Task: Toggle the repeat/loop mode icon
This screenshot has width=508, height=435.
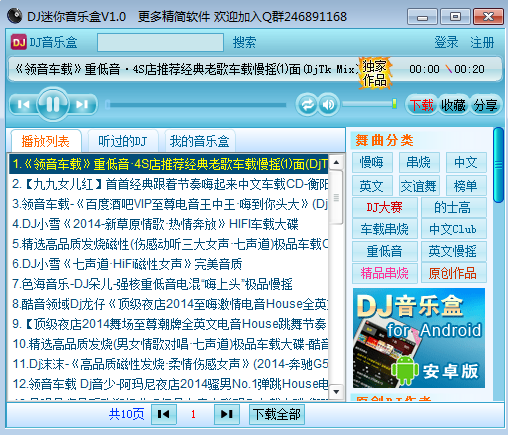Action: (x=307, y=105)
